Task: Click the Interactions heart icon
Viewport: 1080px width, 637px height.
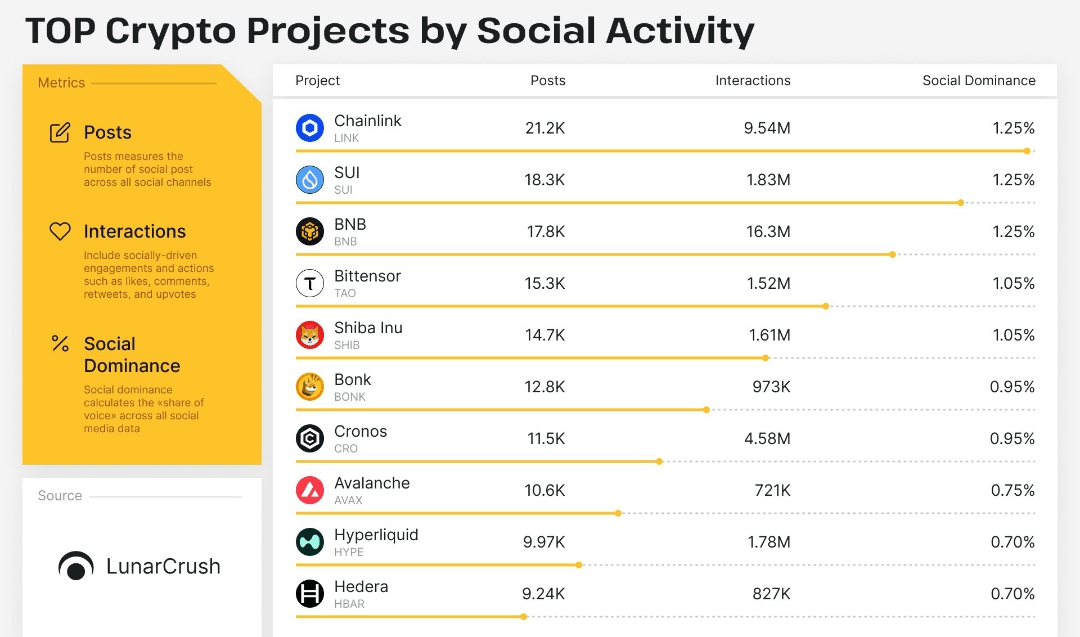Action: (60, 231)
